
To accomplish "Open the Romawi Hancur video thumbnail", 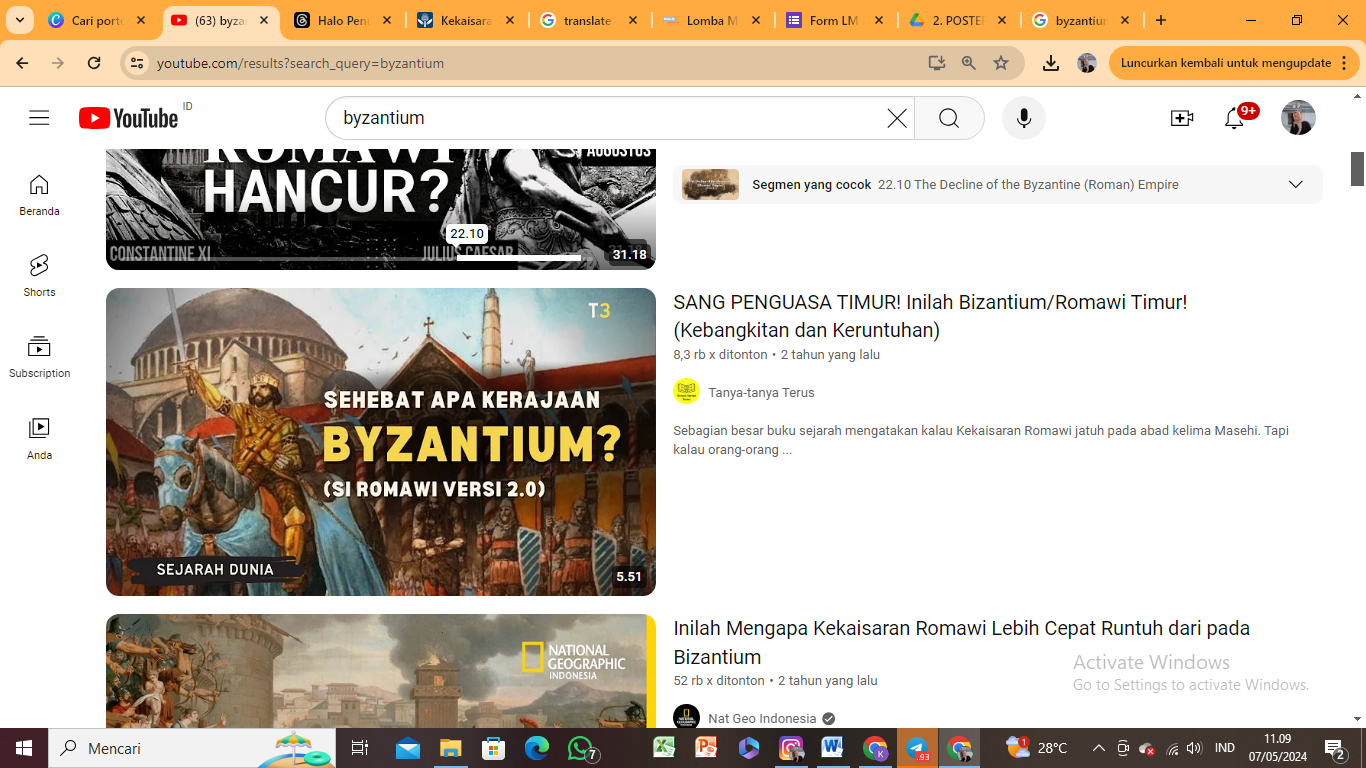I will coord(381,209).
